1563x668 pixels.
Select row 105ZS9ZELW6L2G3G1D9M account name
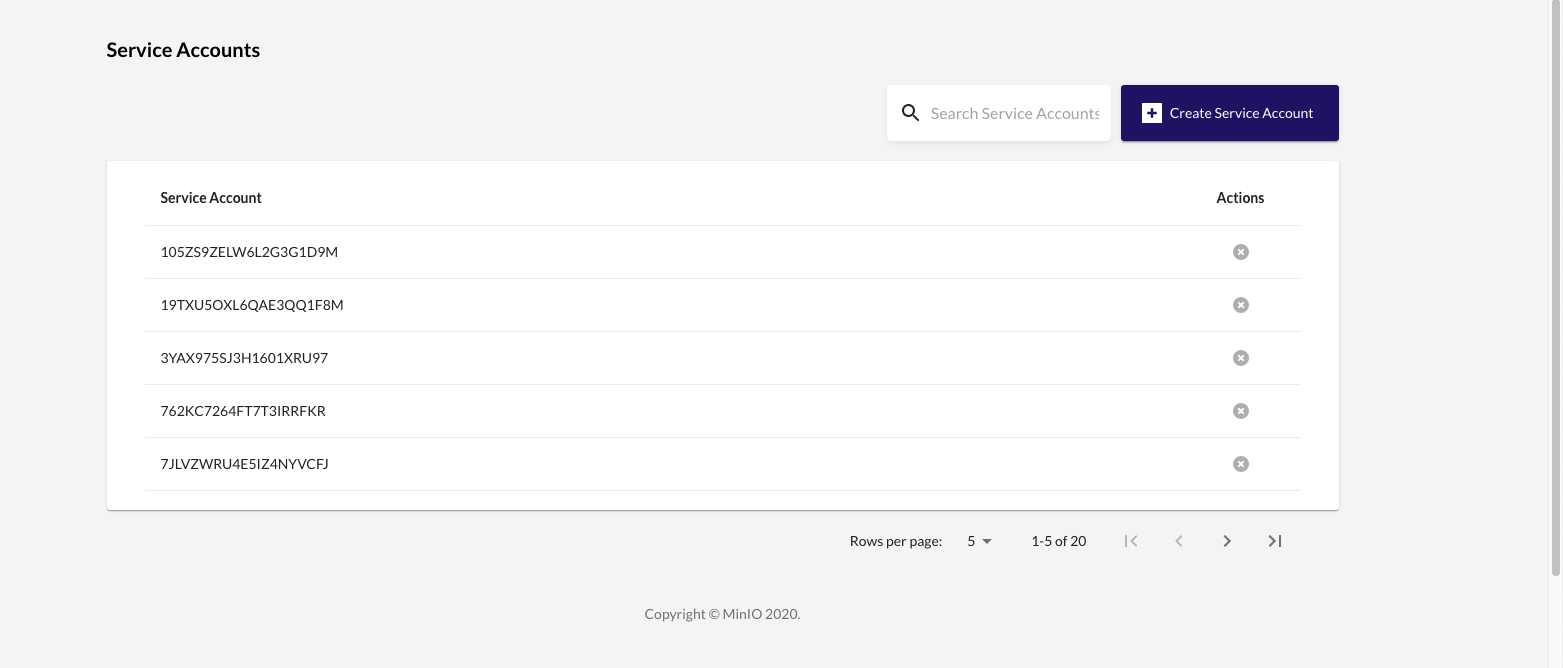click(249, 252)
